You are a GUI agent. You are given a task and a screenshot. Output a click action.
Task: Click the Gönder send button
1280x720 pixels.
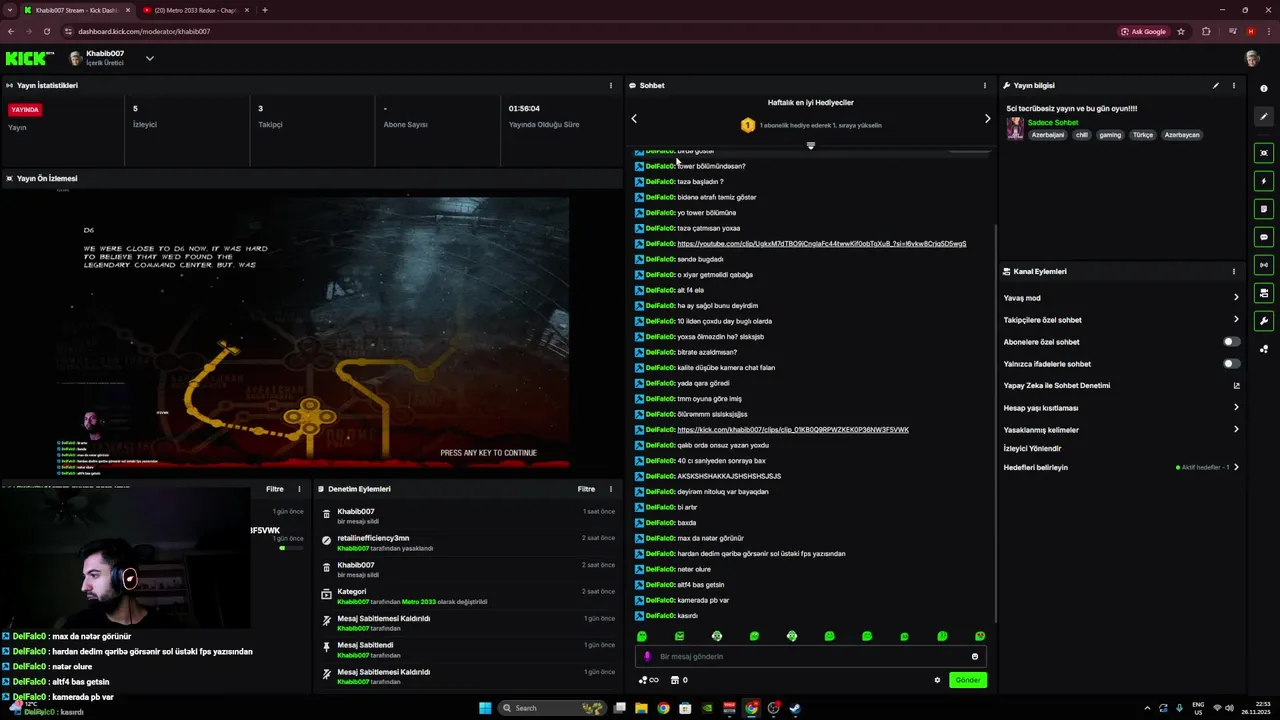968,680
